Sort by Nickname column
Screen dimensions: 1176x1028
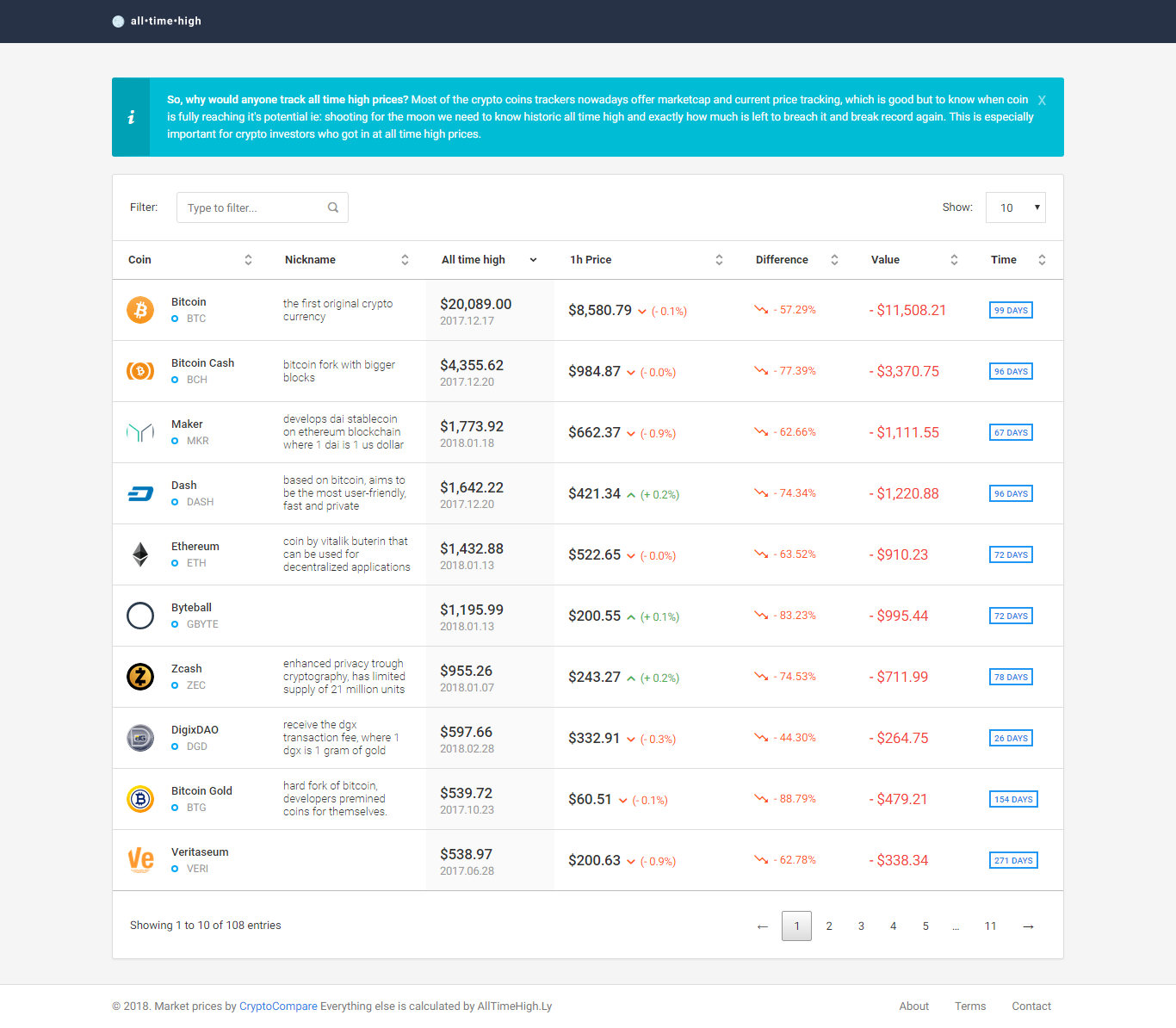point(347,260)
